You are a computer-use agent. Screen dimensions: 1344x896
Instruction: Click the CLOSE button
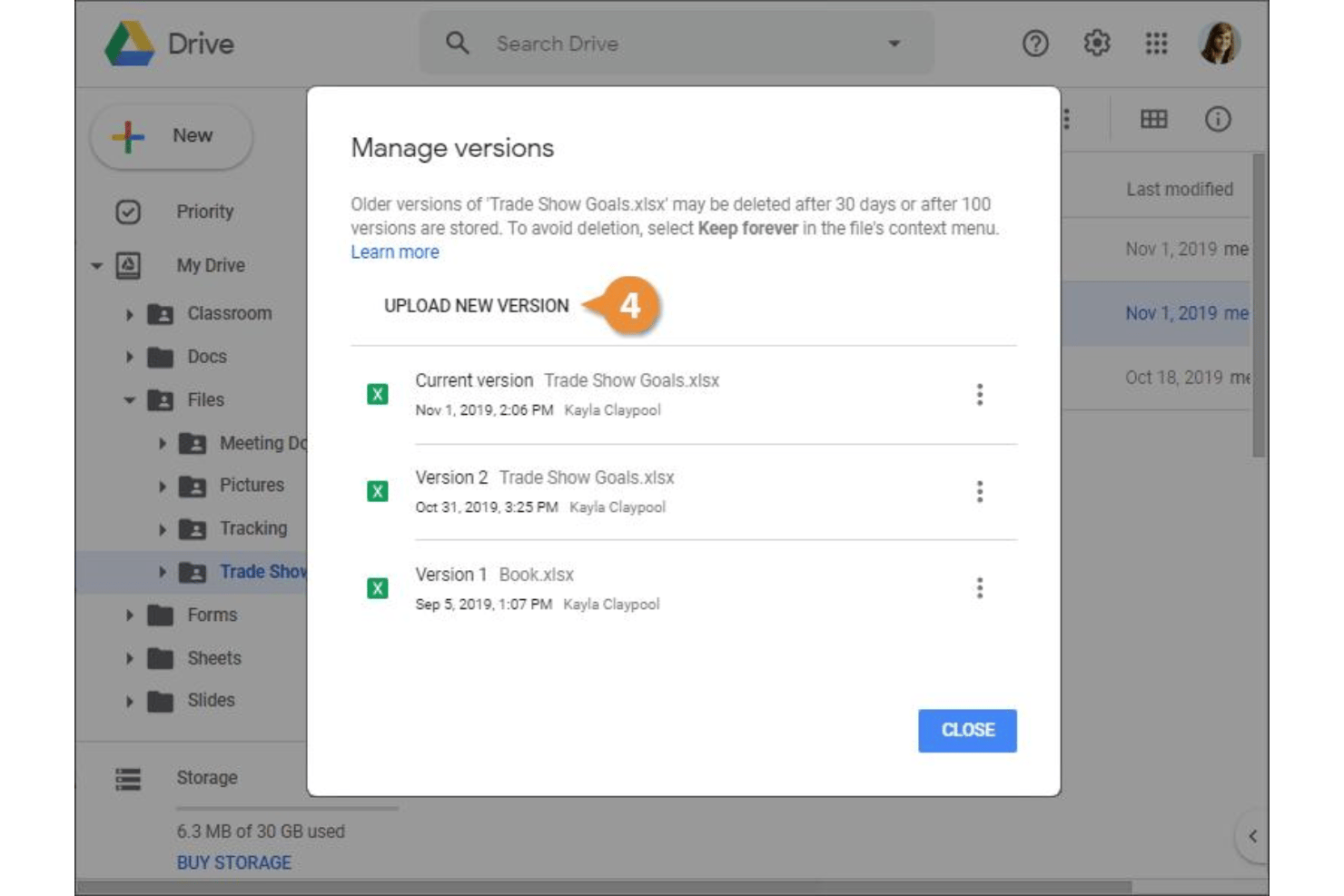click(x=967, y=731)
